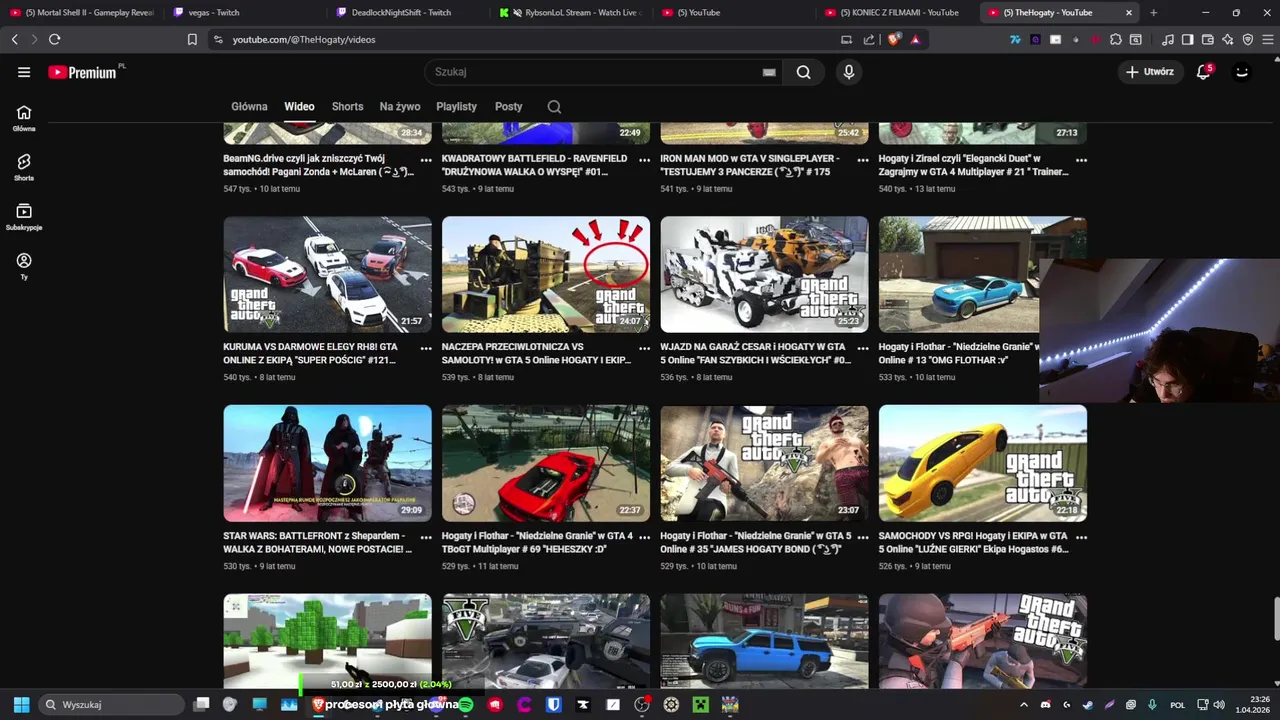
Task: Click the Utwórz create button
Action: click(1150, 72)
